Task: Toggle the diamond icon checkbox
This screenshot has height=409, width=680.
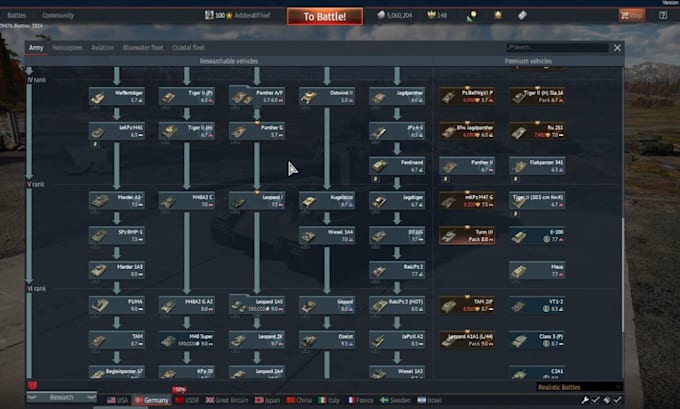Action: point(617,399)
